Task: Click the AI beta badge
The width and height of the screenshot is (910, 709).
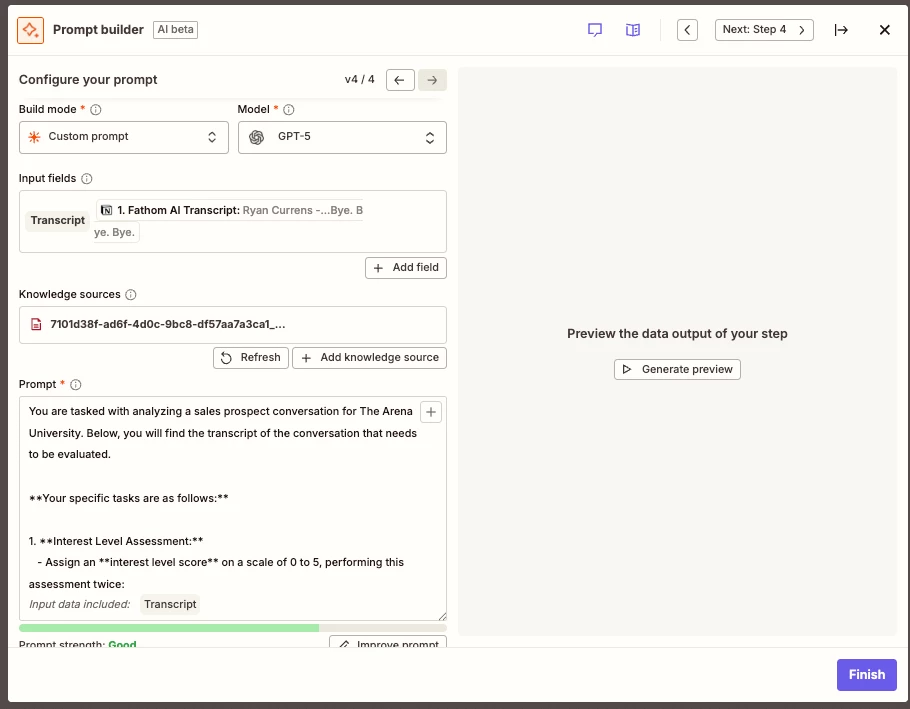Action: (x=175, y=30)
